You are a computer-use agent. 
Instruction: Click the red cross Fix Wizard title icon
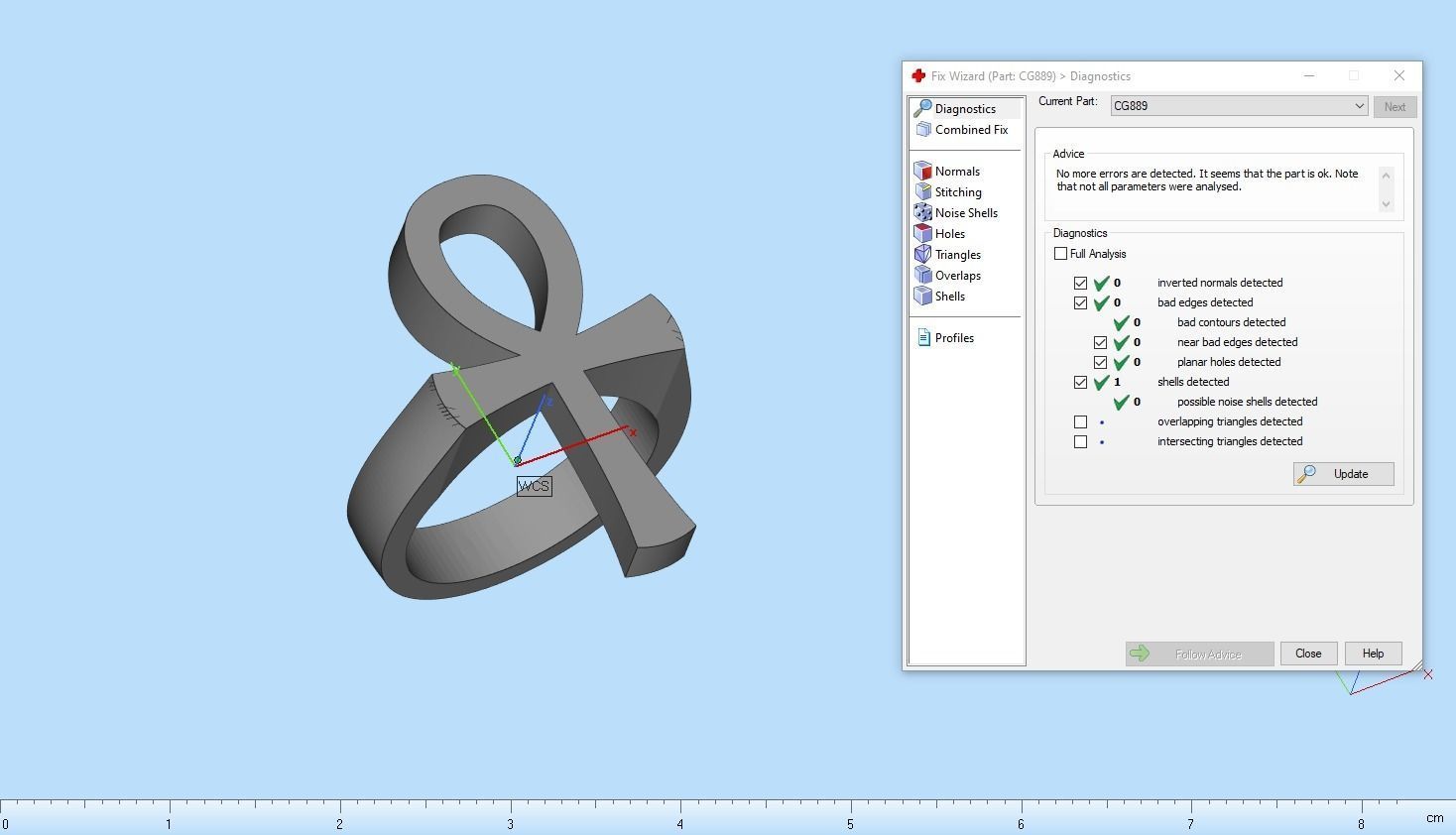pos(918,76)
